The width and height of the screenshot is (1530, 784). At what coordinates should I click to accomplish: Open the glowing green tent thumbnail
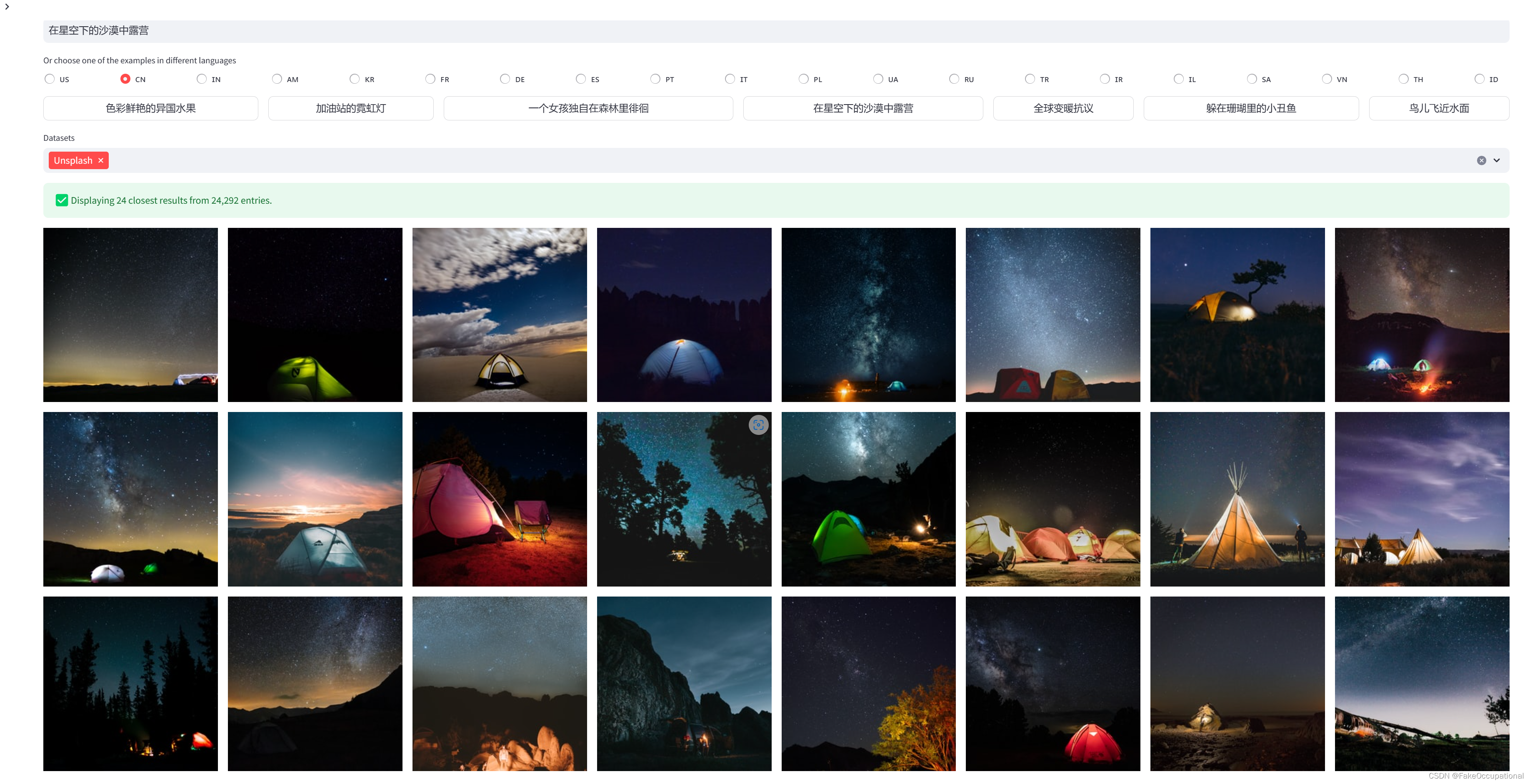(x=315, y=315)
